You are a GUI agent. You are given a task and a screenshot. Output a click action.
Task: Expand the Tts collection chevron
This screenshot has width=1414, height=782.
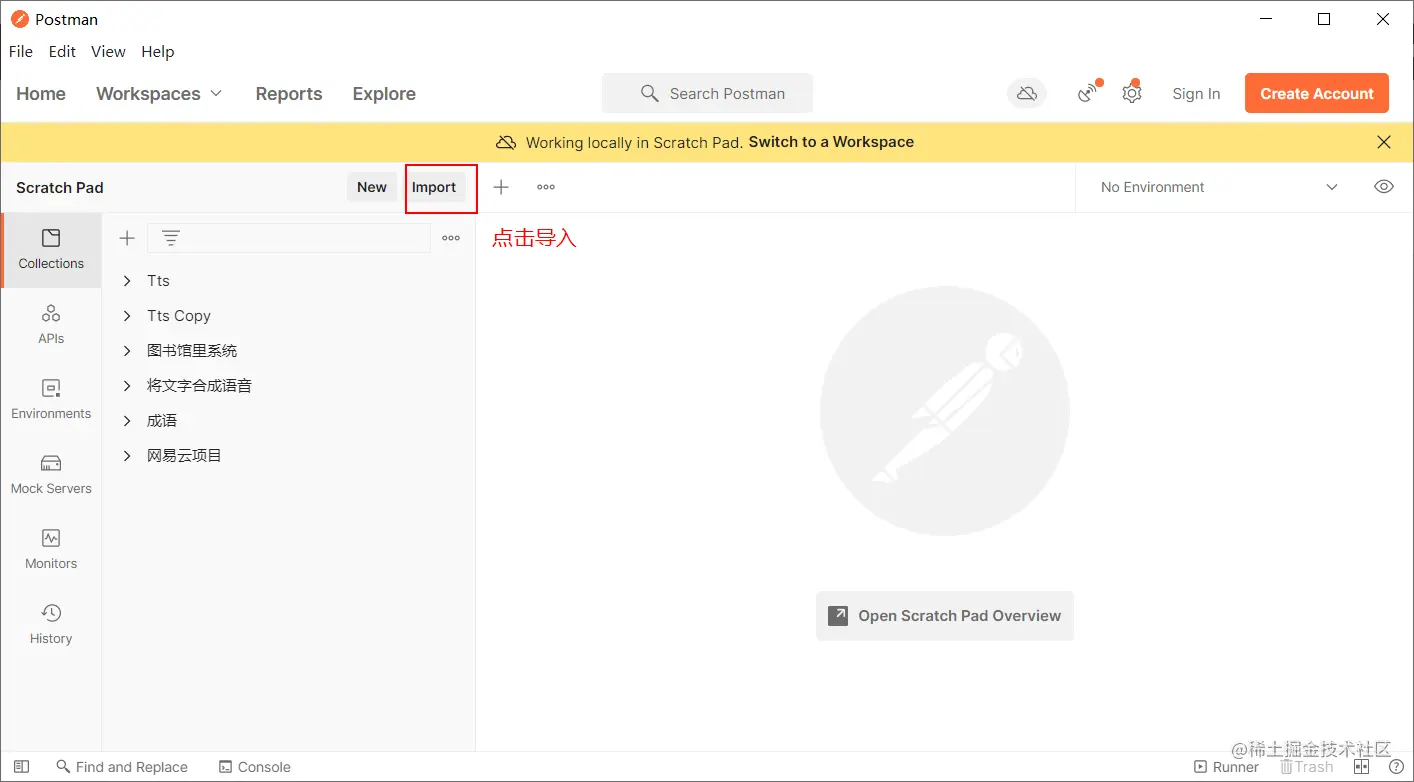point(127,281)
